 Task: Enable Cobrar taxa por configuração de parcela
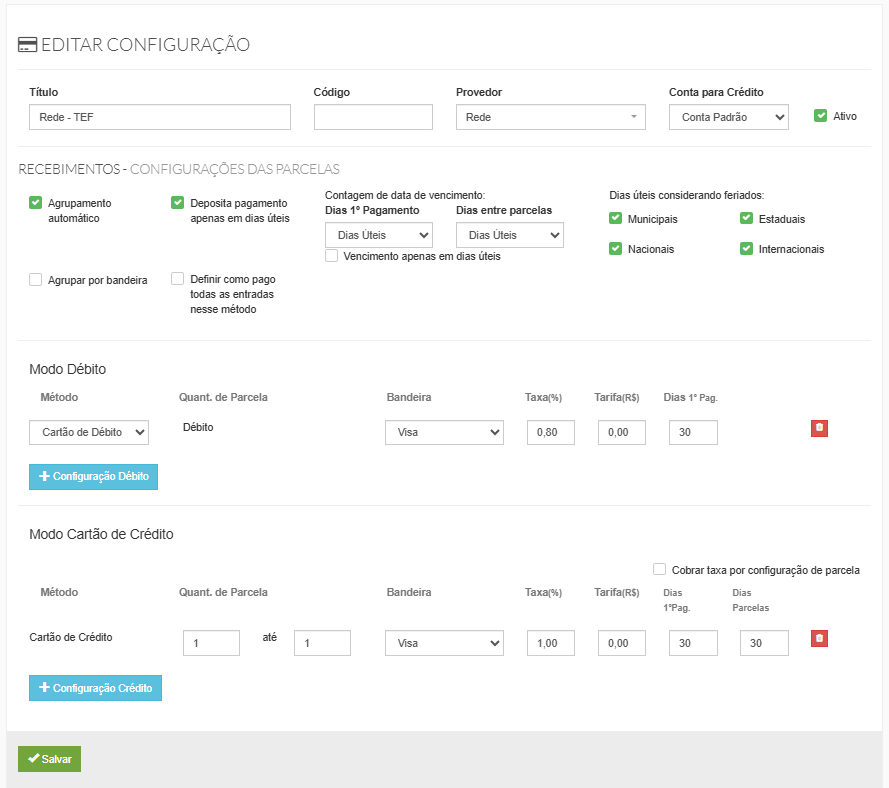pyautogui.click(x=659, y=569)
